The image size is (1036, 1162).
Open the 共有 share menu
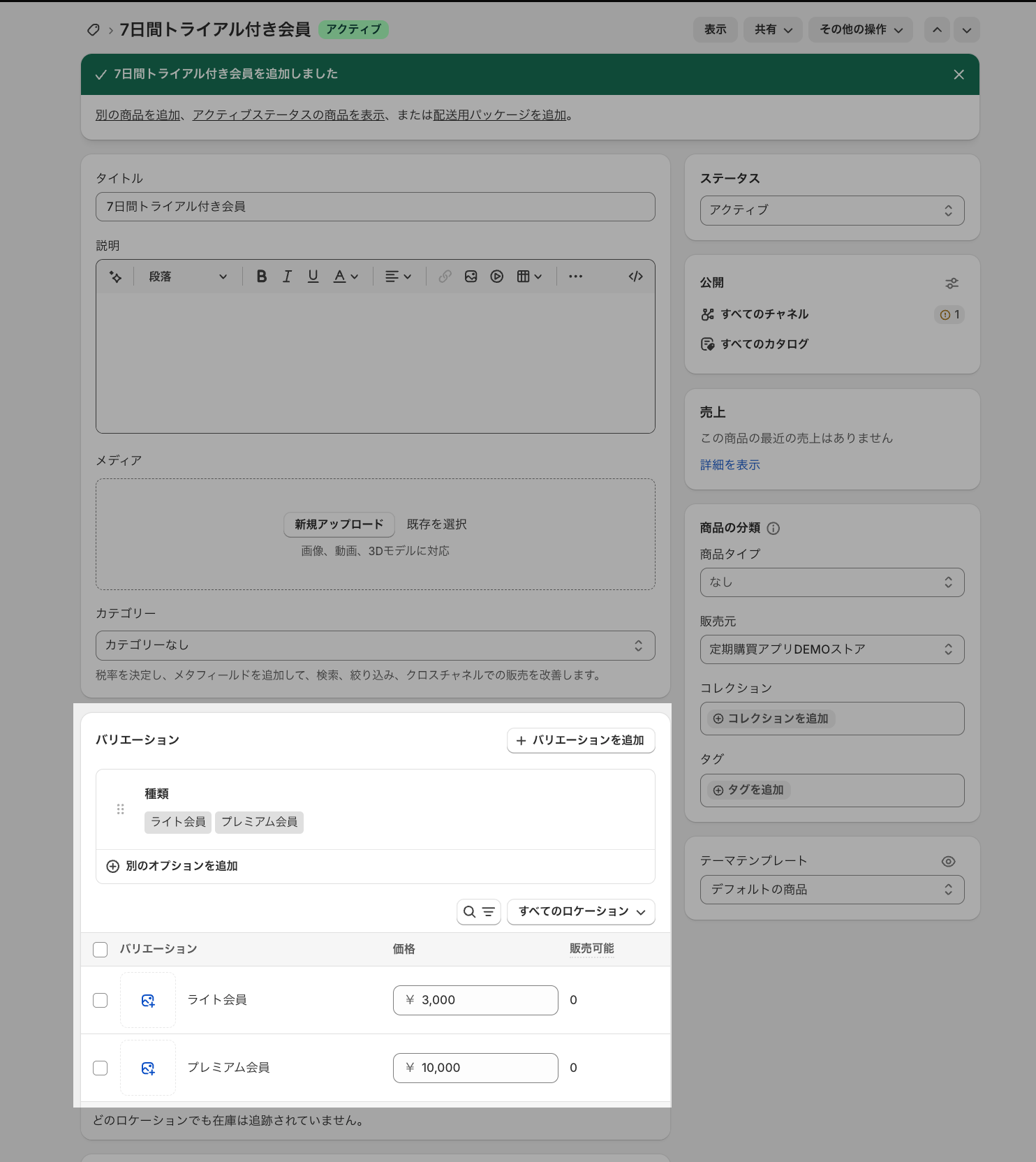pyautogui.click(x=774, y=30)
